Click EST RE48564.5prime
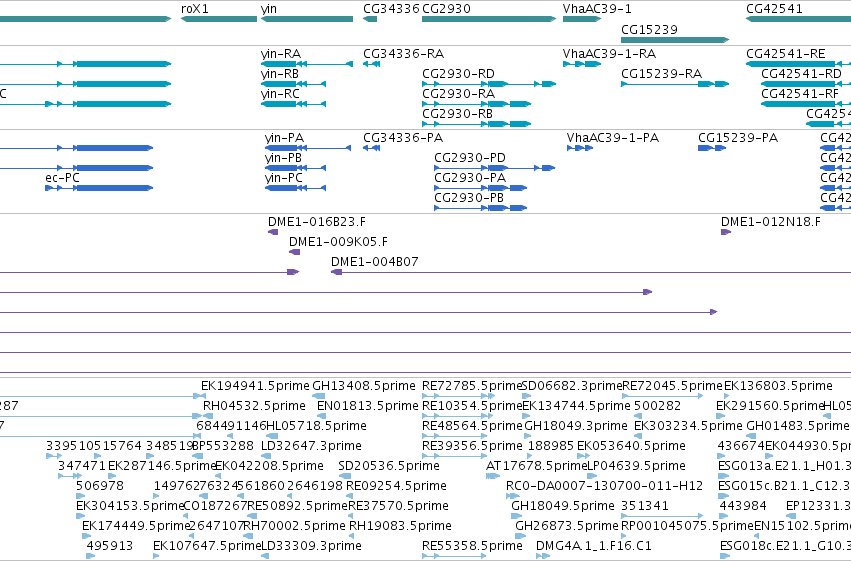 (457, 437)
